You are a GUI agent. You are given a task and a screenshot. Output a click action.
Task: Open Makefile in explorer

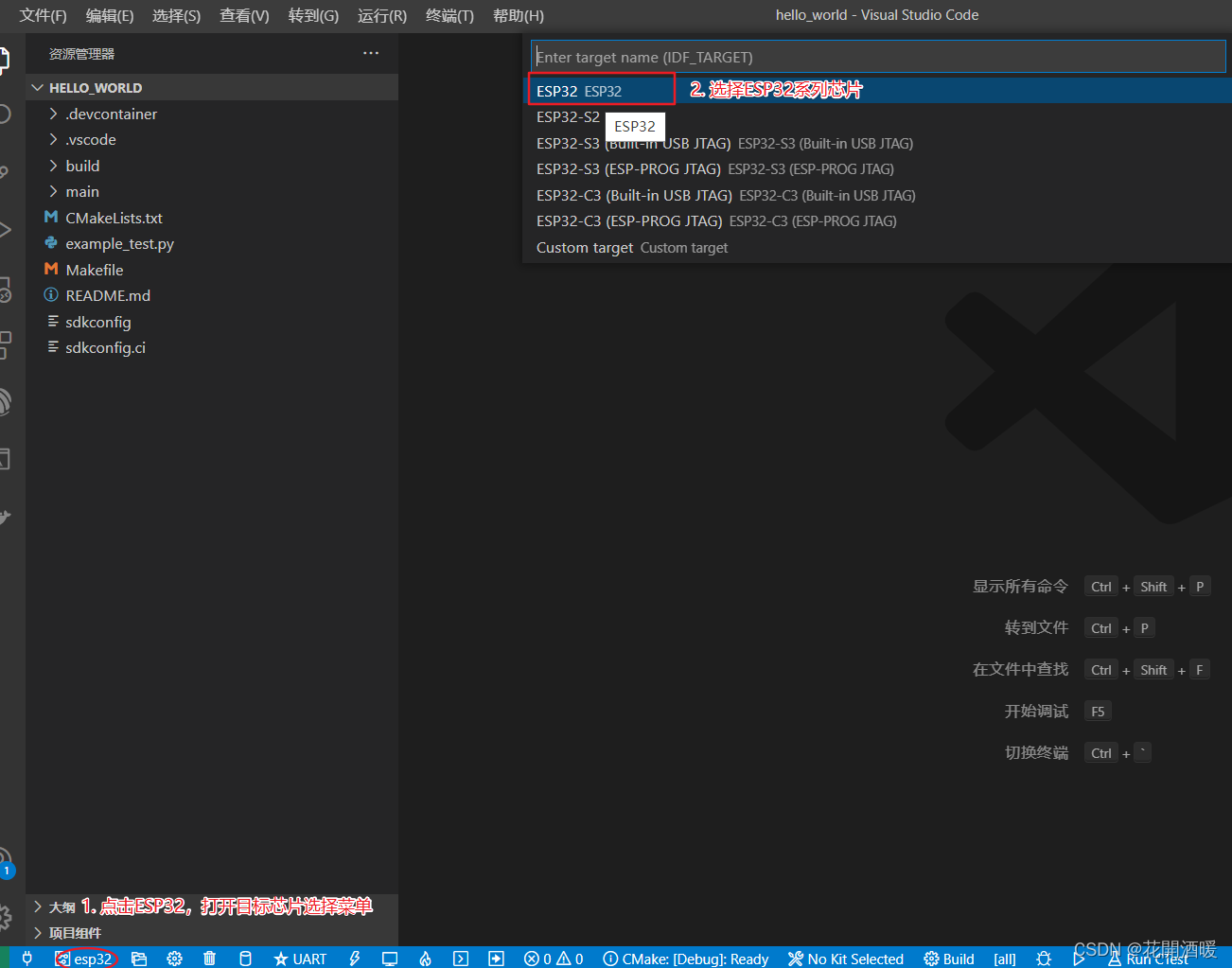click(212, 270)
